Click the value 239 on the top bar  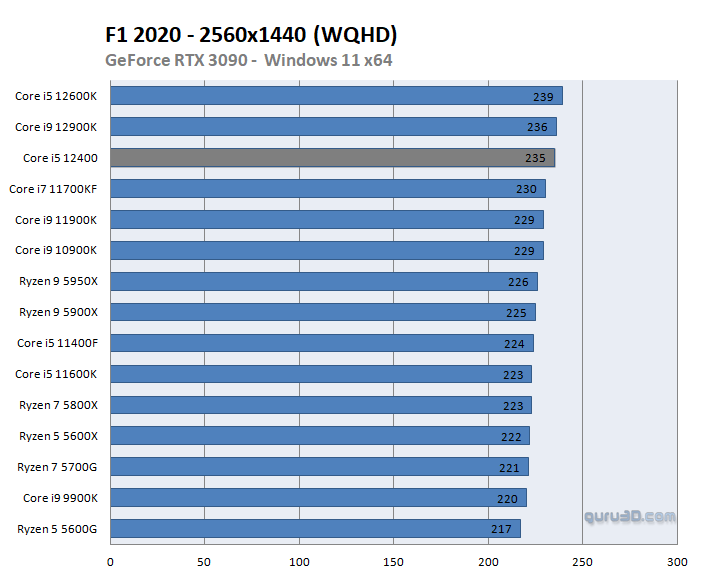tap(543, 97)
